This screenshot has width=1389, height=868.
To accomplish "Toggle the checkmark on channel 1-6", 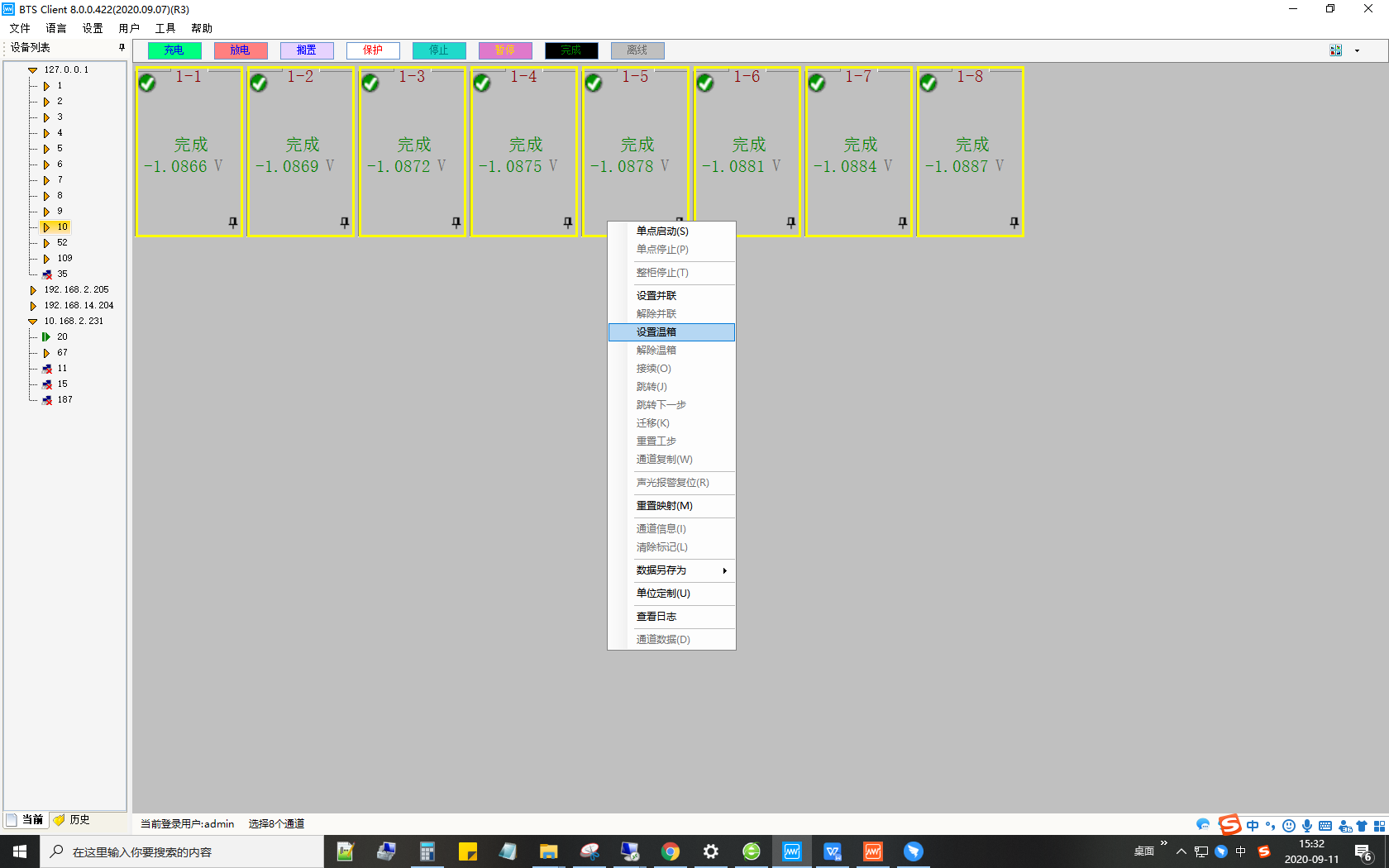I will (705, 83).
